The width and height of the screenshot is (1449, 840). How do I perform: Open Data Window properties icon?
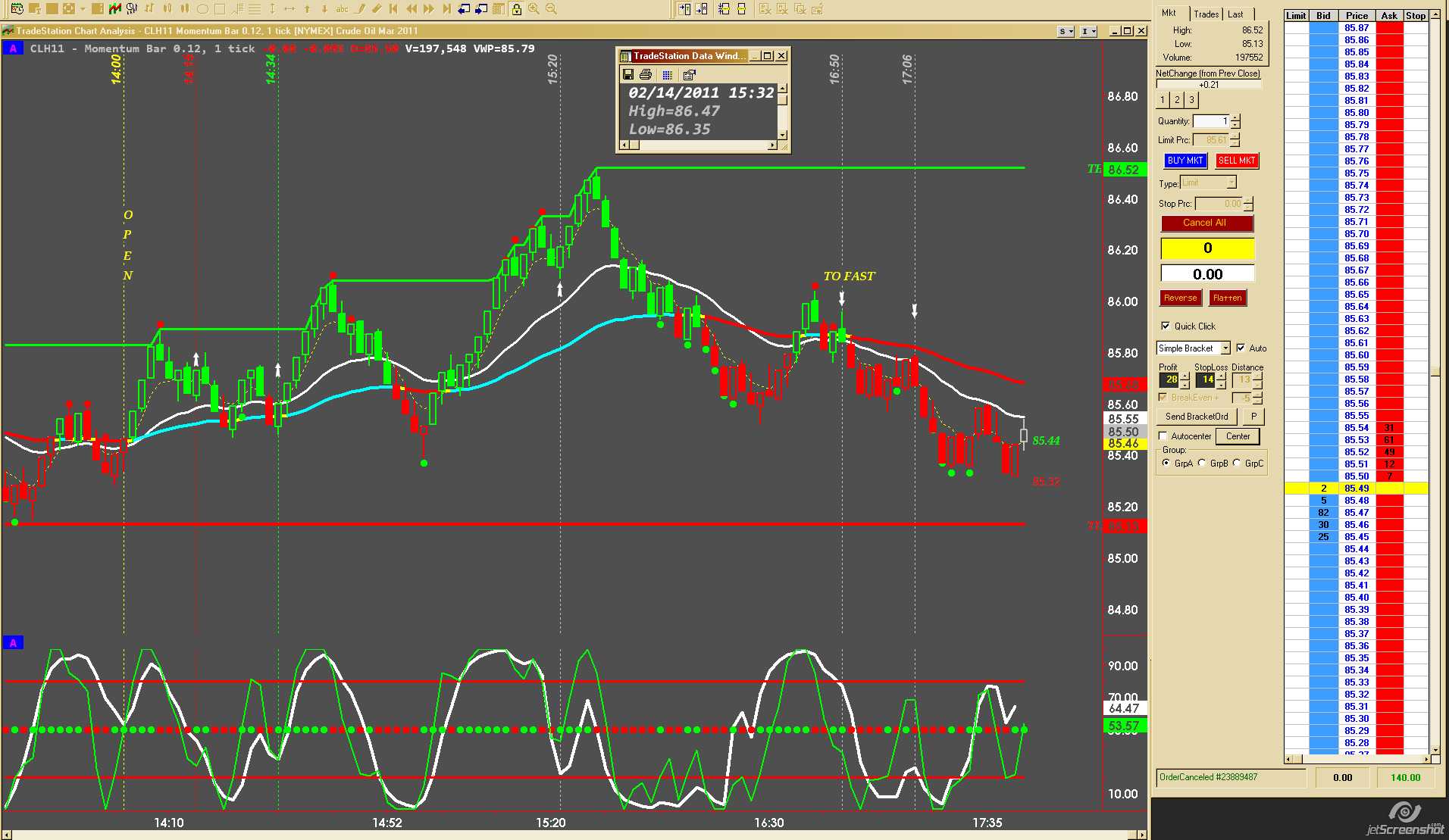[689, 74]
